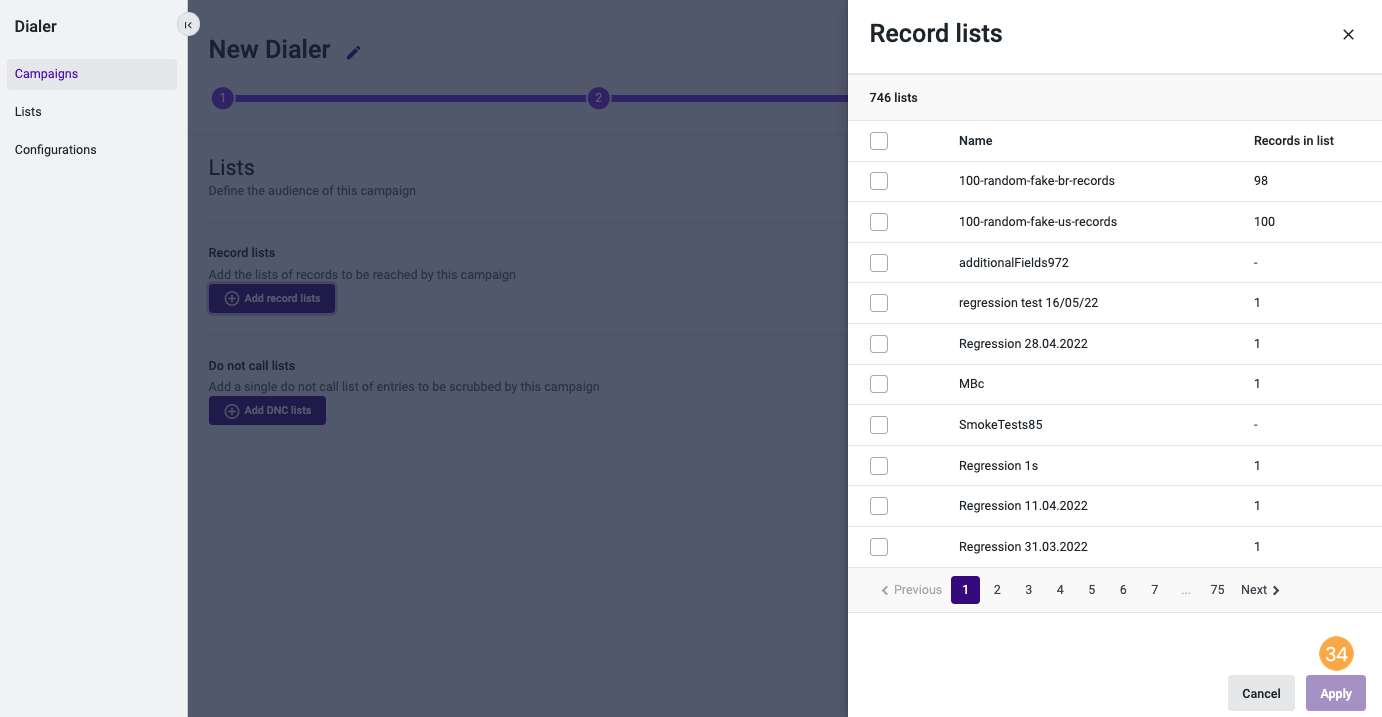Cancel the record list selection
The height and width of the screenshot is (717, 1382).
pos(1261,693)
